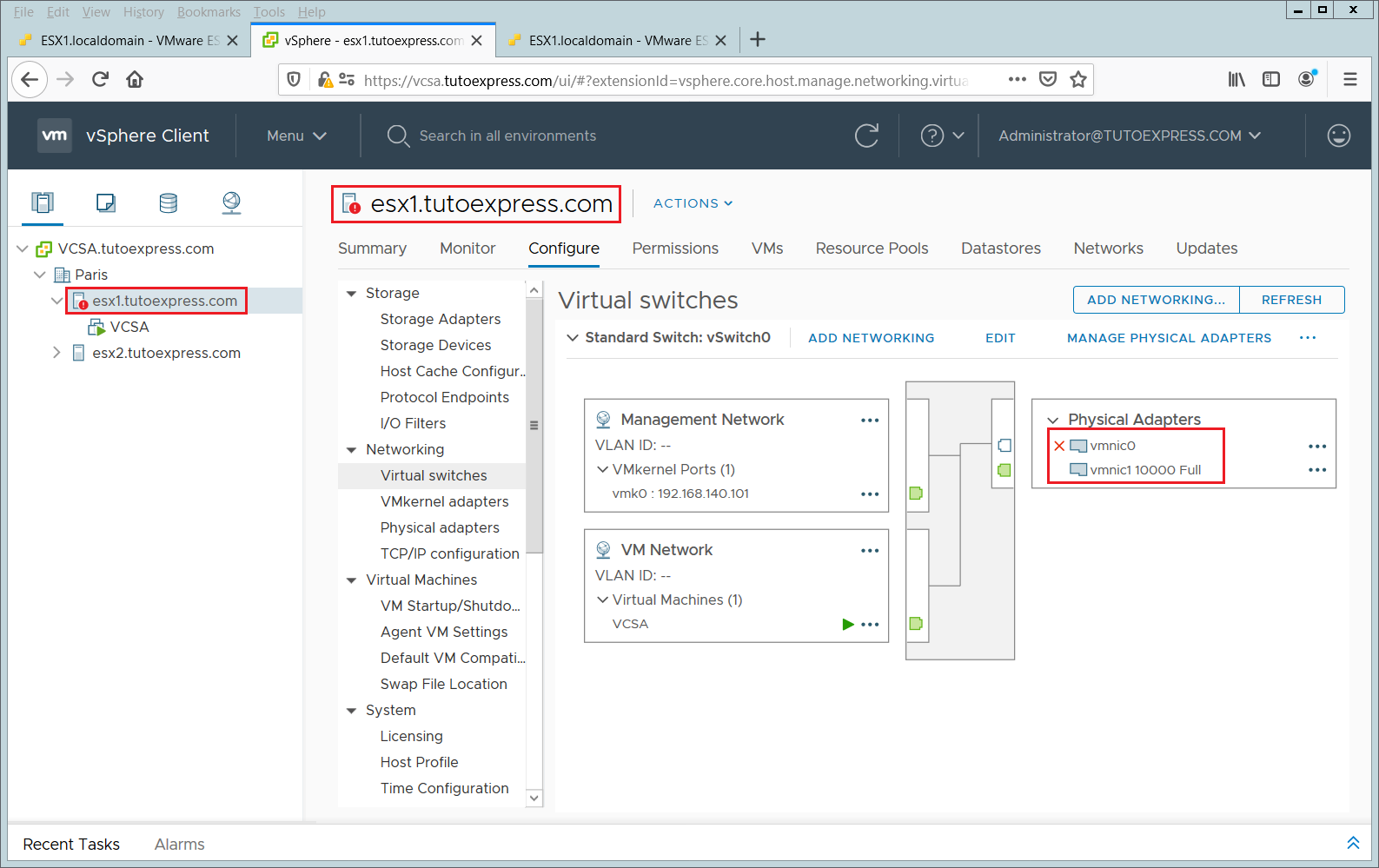1379x868 pixels.
Task: Switch to the Datastores tab
Action: coord(1001,248)
